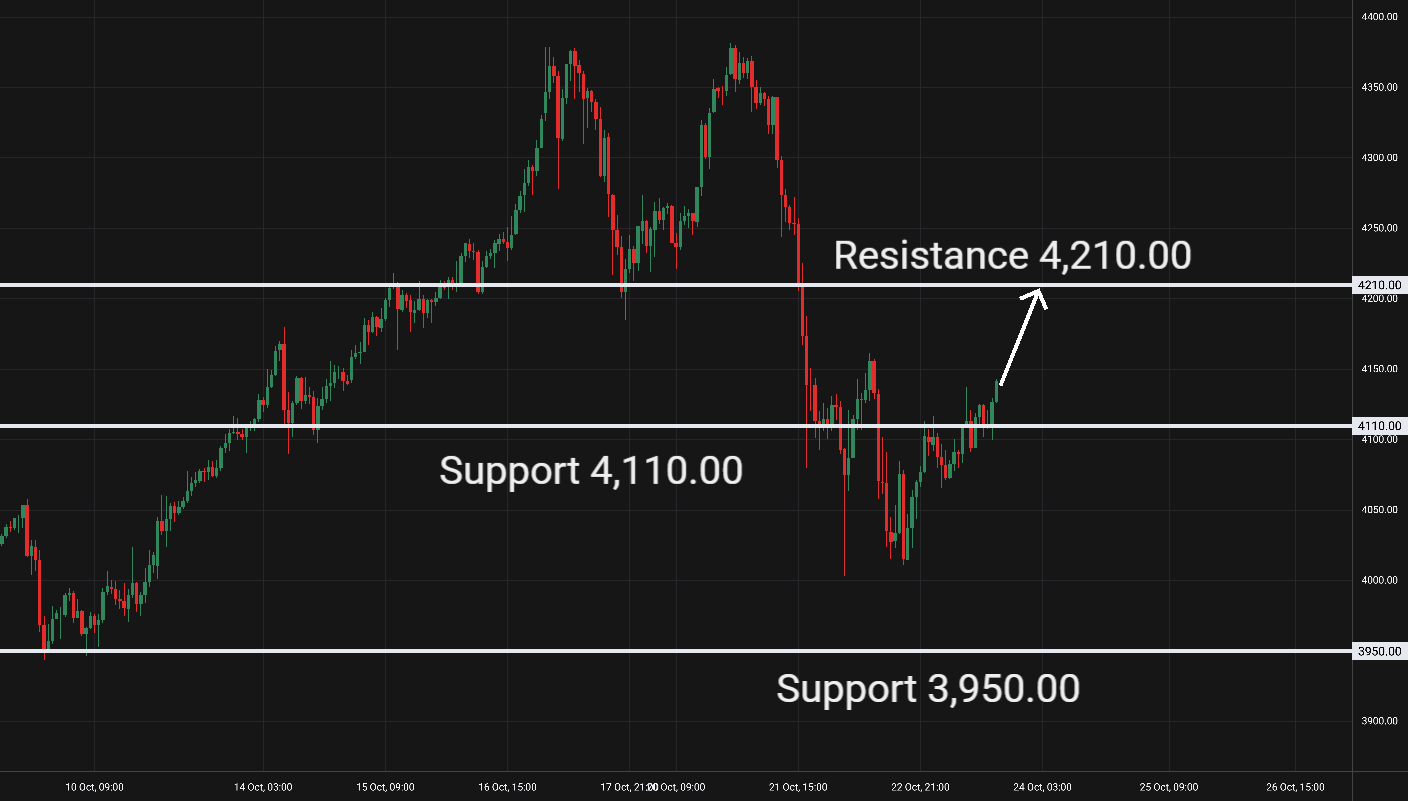1408x801 pixels.
Task: Select the Resistance 4,210.00 text label
Action: [1012, 256]
